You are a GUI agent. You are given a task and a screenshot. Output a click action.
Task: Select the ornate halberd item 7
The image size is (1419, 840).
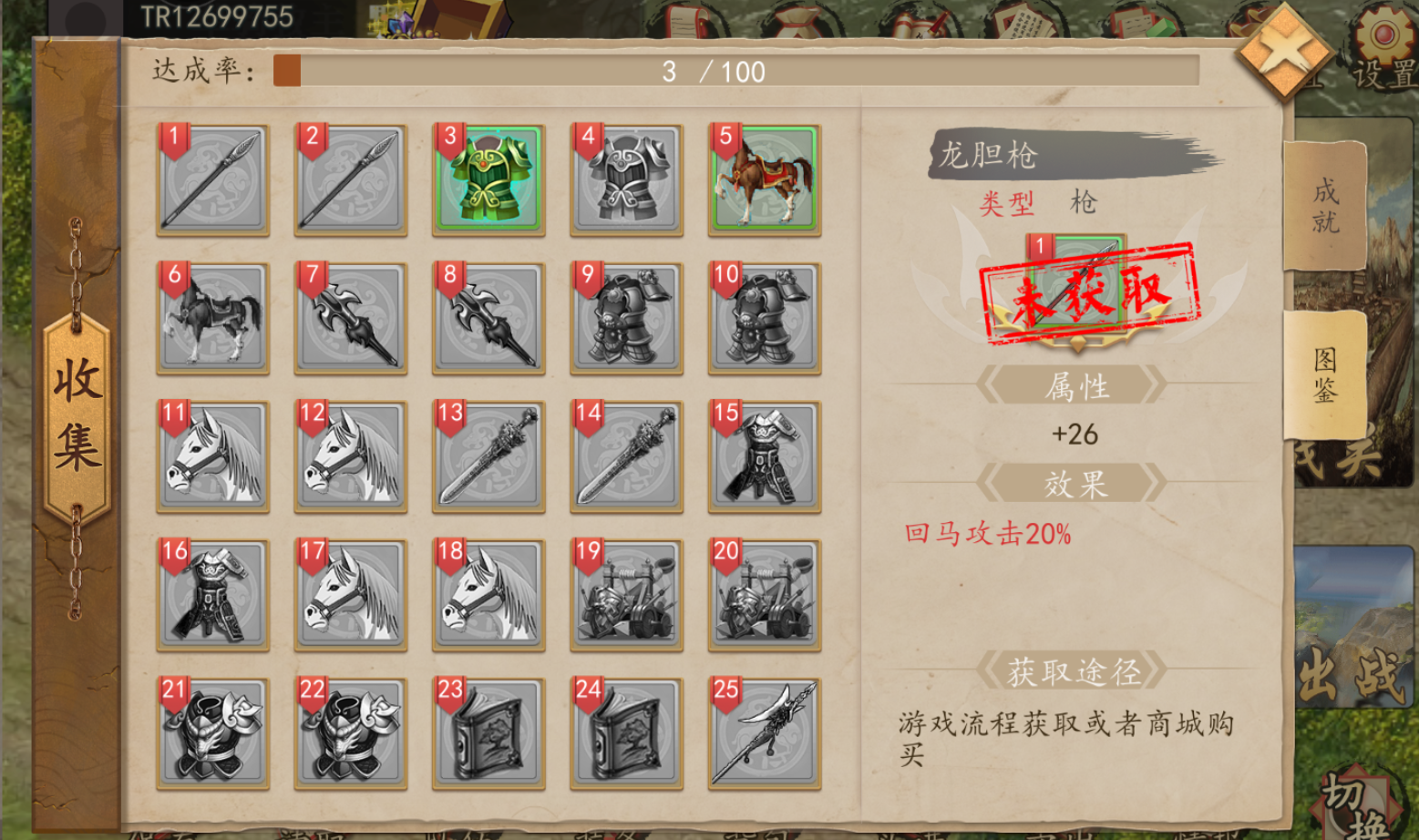point(351,318)
